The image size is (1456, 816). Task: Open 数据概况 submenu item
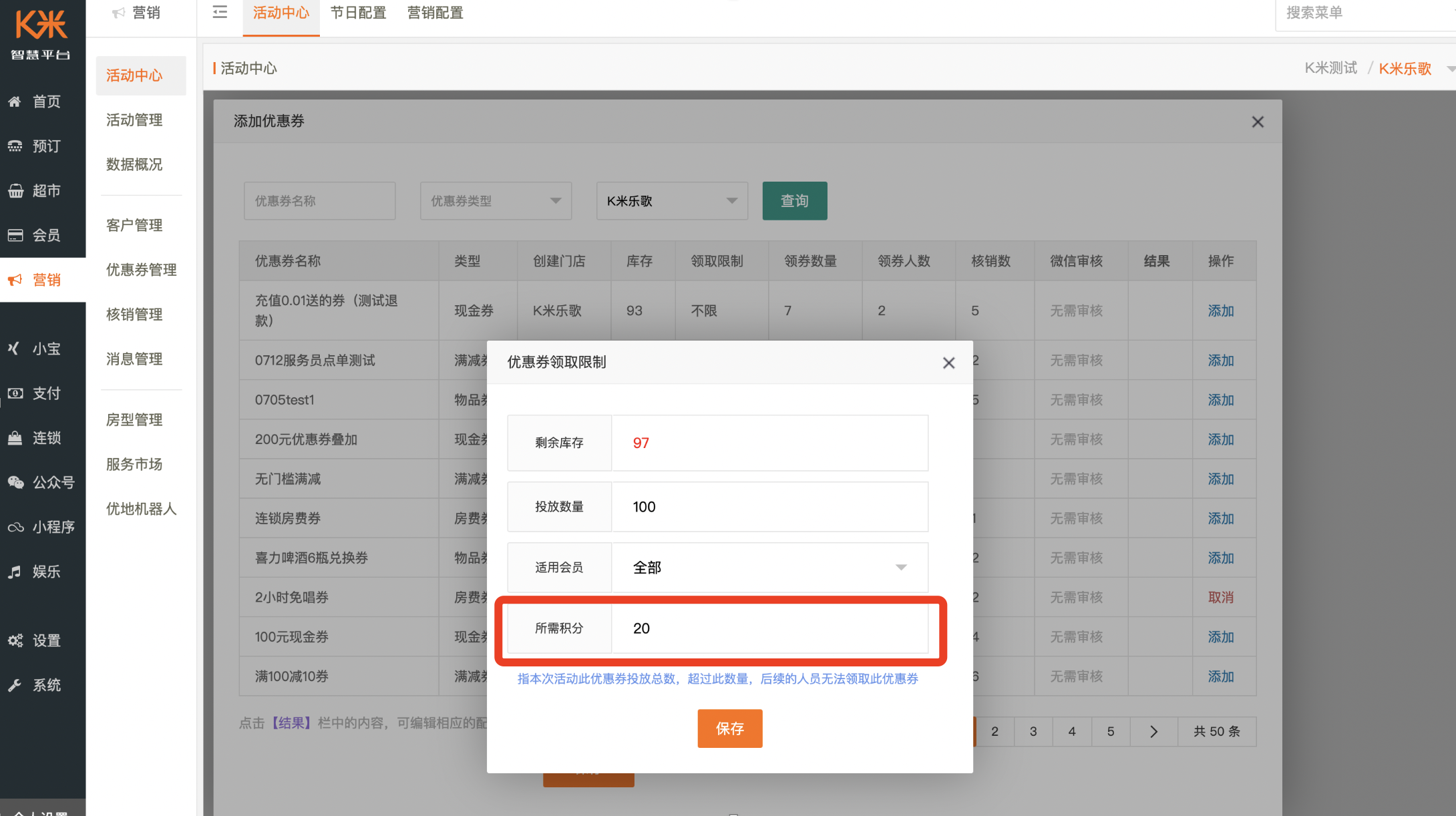click(x=134, y=164)
